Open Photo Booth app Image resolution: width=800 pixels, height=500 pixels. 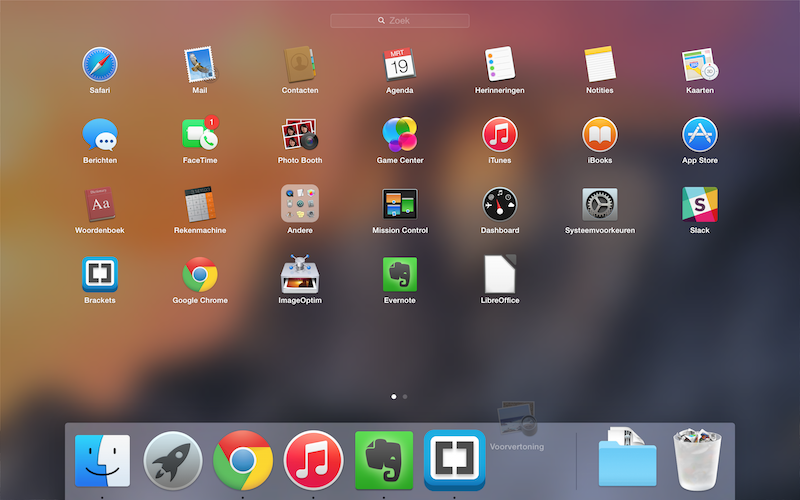[299, 134]
